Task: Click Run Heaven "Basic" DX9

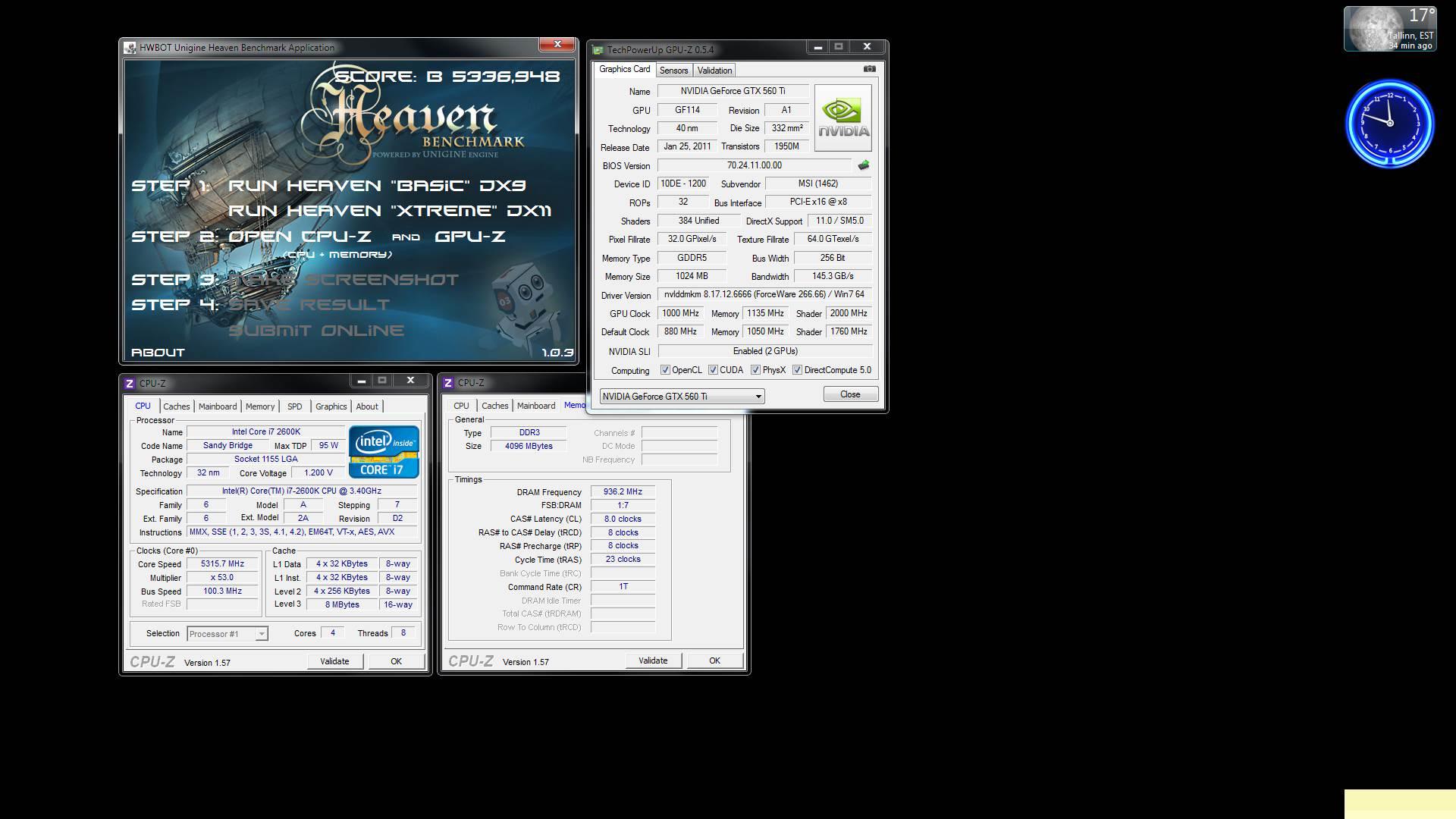Action: pos(377,186)
